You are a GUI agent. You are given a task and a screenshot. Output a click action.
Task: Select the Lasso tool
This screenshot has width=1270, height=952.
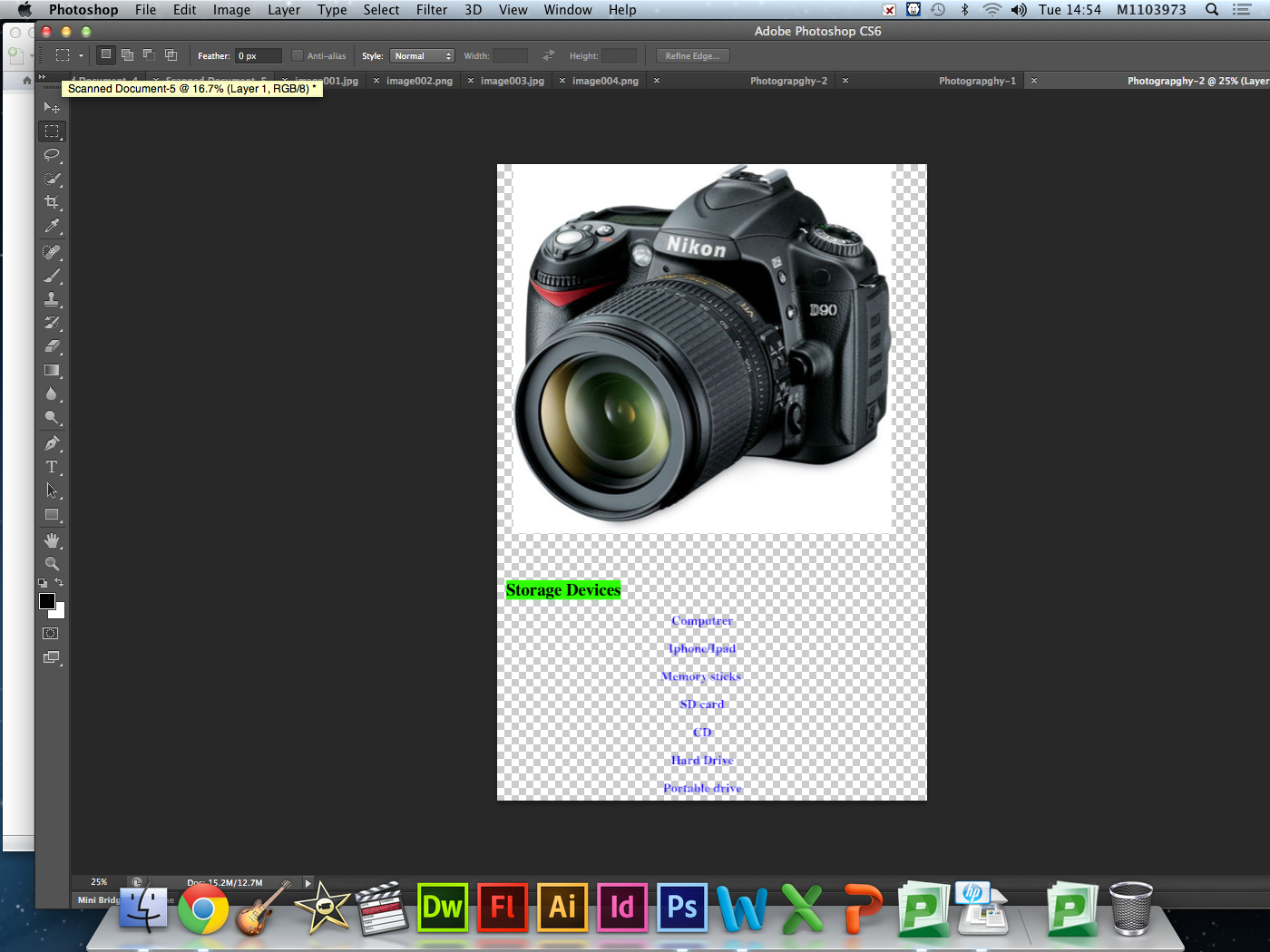[52, 155]
